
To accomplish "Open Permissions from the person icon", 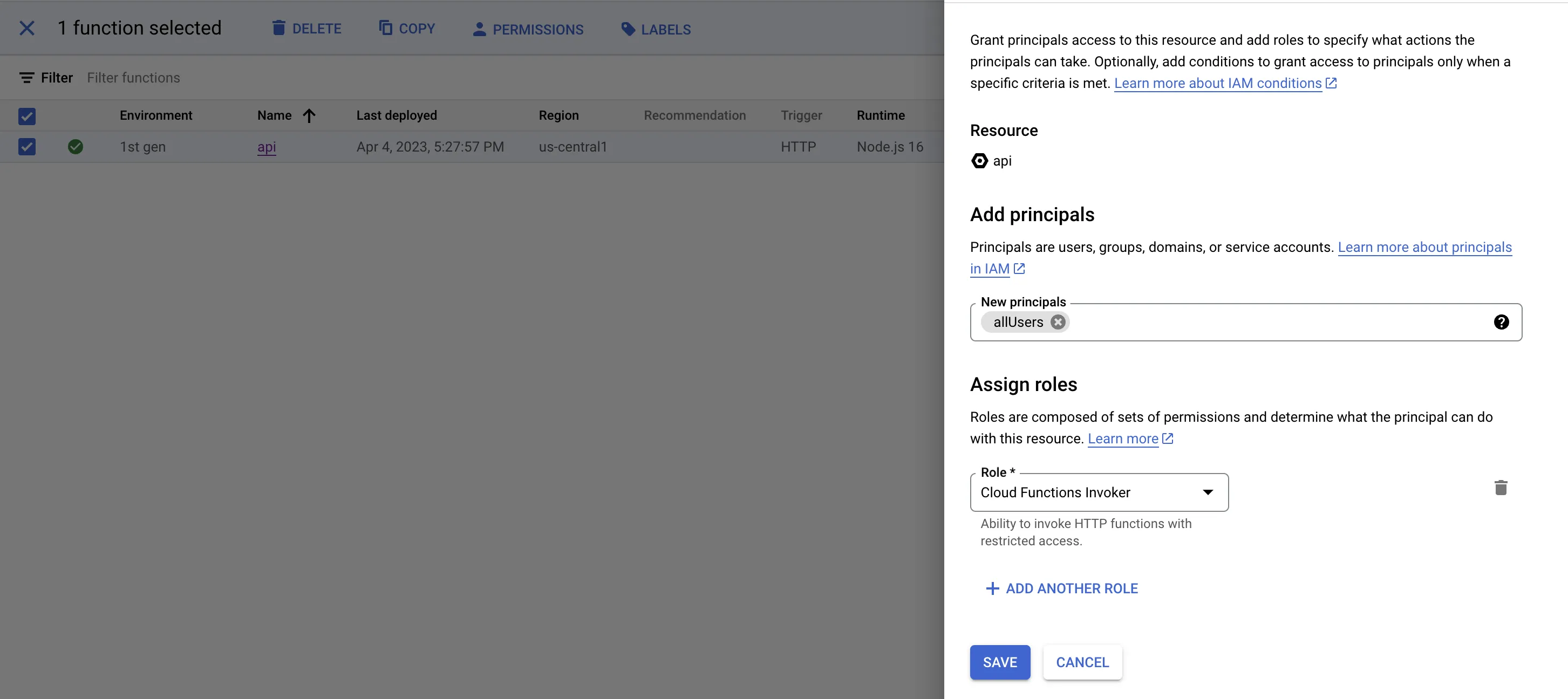I will coord(479,29).
